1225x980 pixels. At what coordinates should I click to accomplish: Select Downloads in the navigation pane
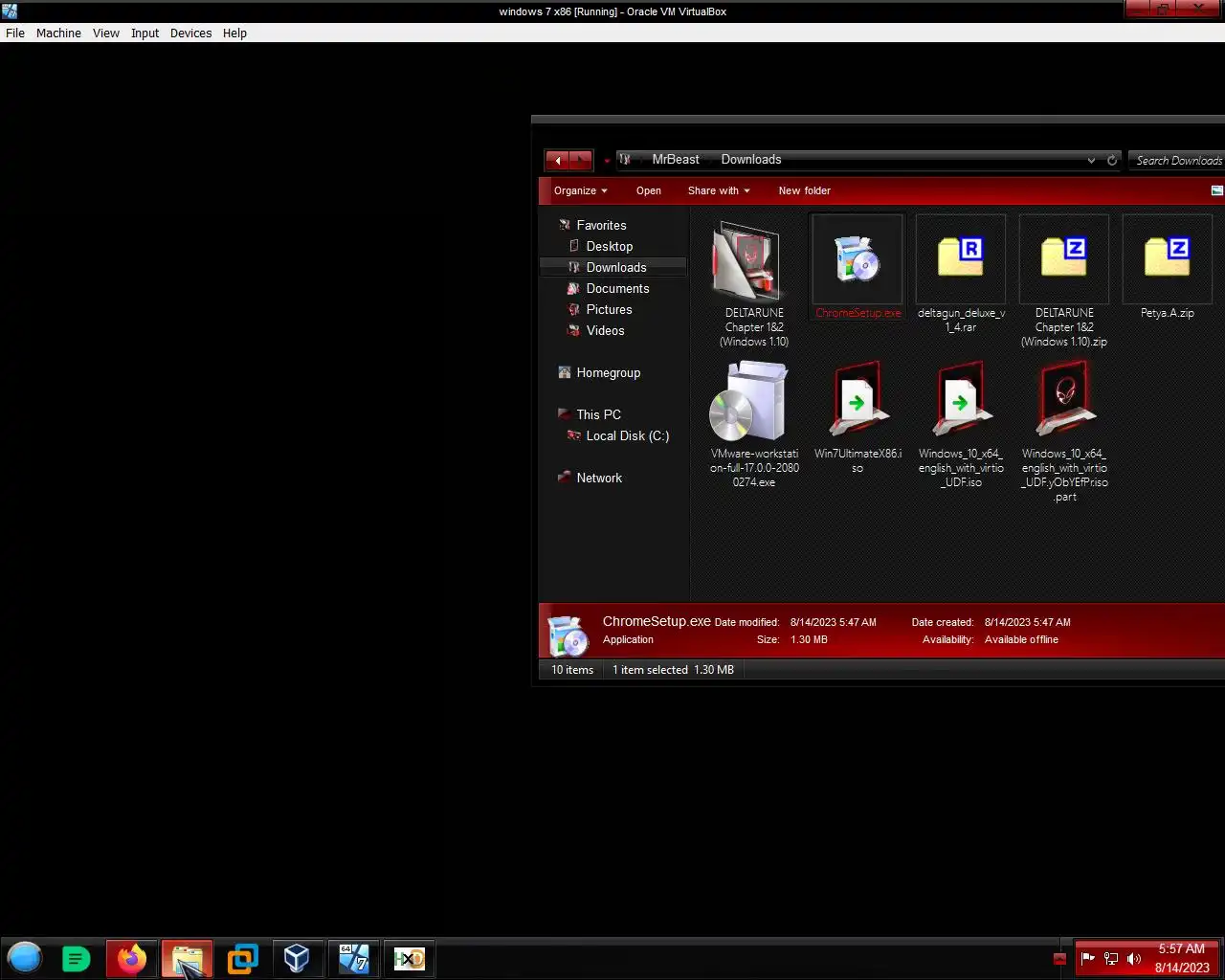[x=612, y=267]
